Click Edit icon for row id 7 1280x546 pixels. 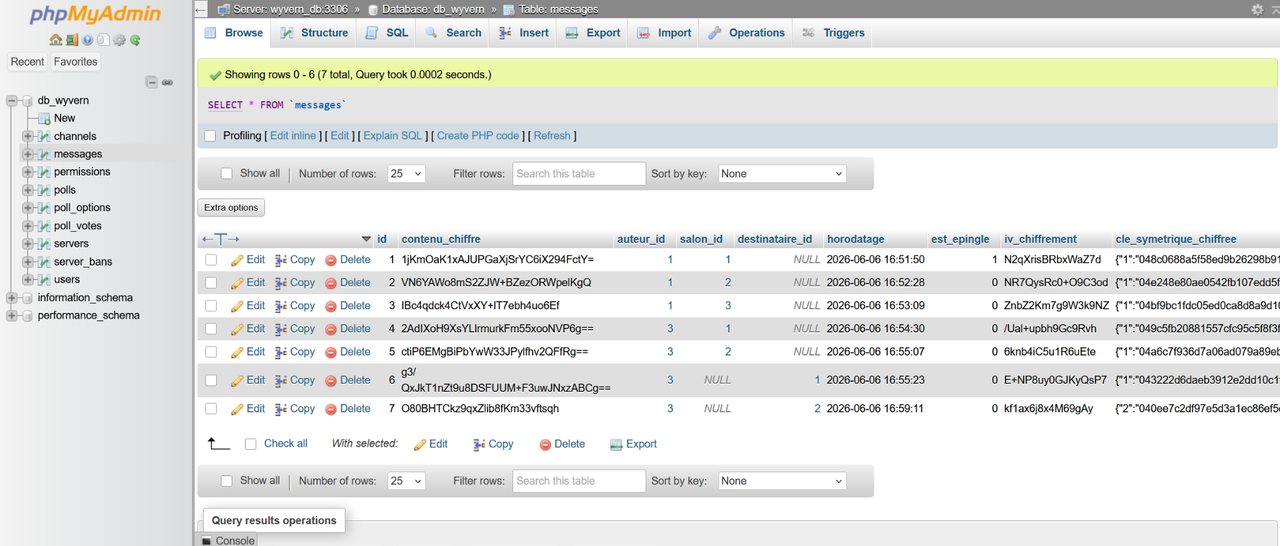(x=237, y=409)
